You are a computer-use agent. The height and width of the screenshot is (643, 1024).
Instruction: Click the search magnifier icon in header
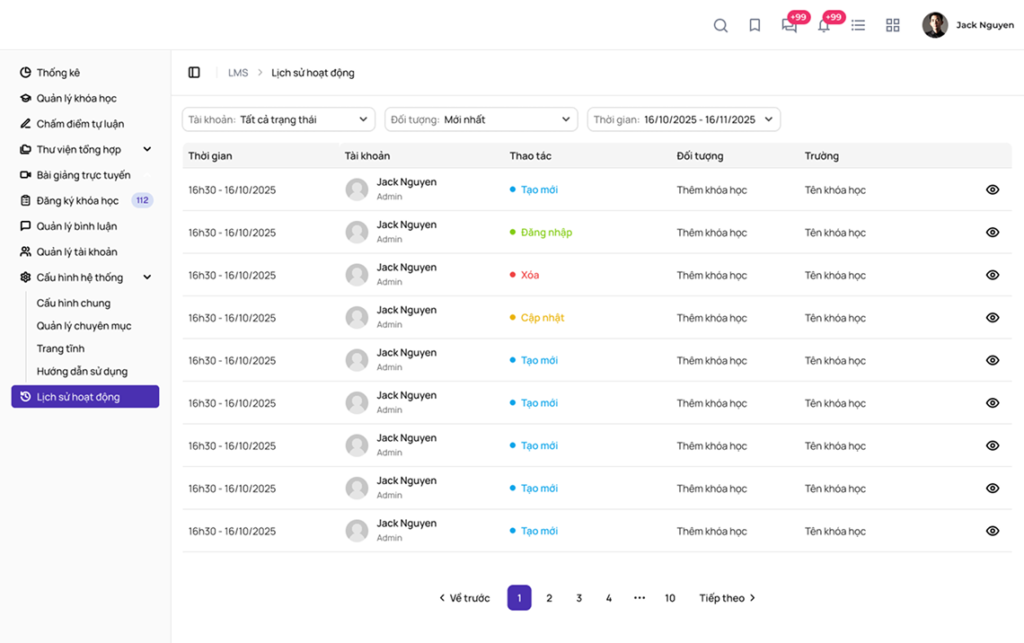720,26
